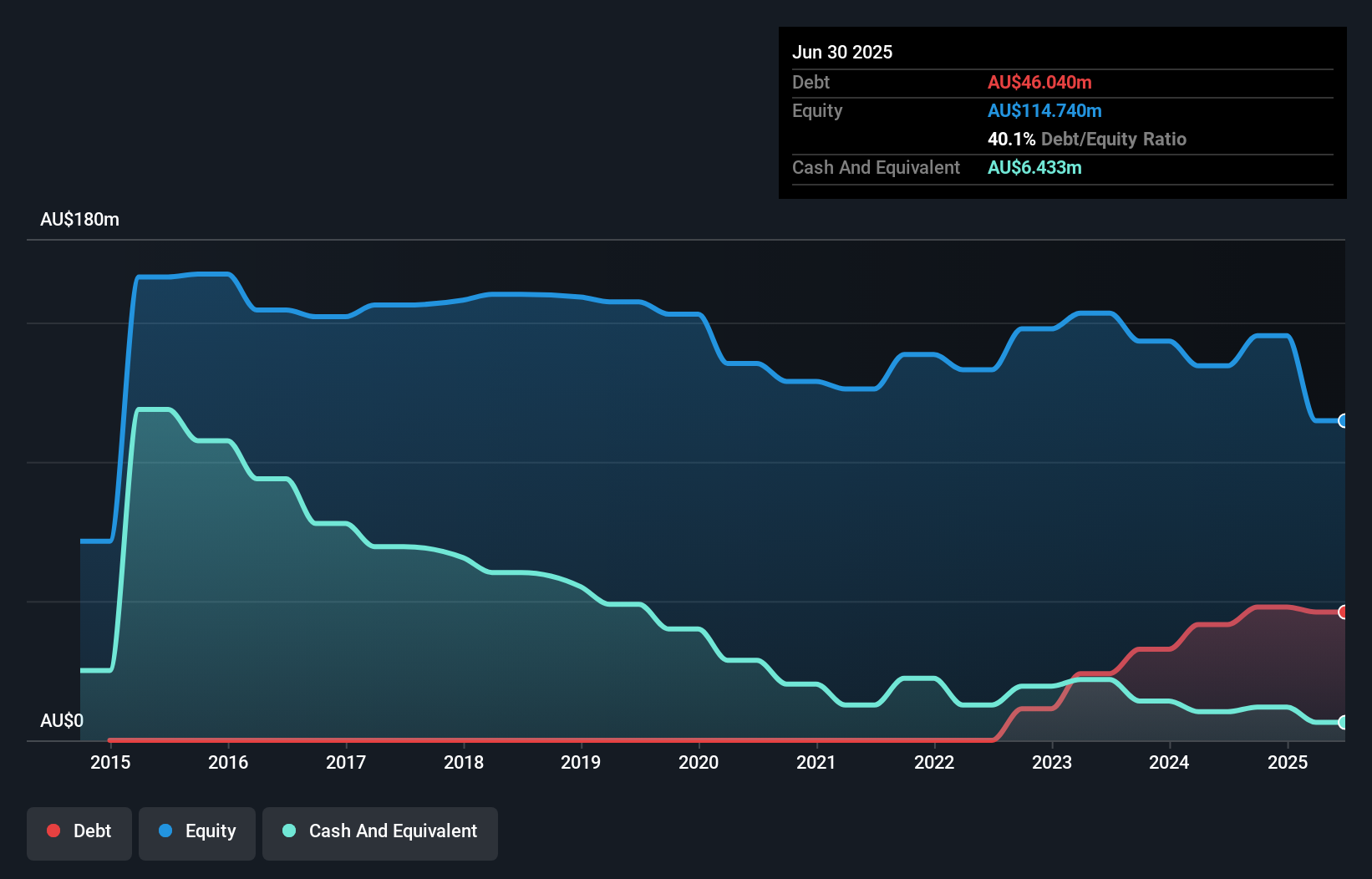Select the Debt line endpoint marker
Screen dimensions: 1372x879
[1343, 612]
